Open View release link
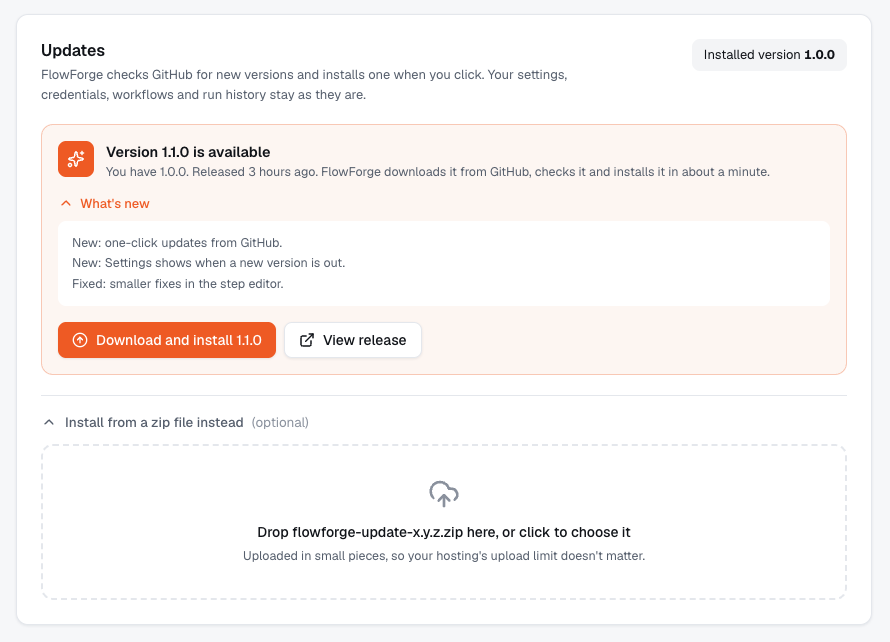The height and width of the screenshot is (642, 890). click(353, 340)
